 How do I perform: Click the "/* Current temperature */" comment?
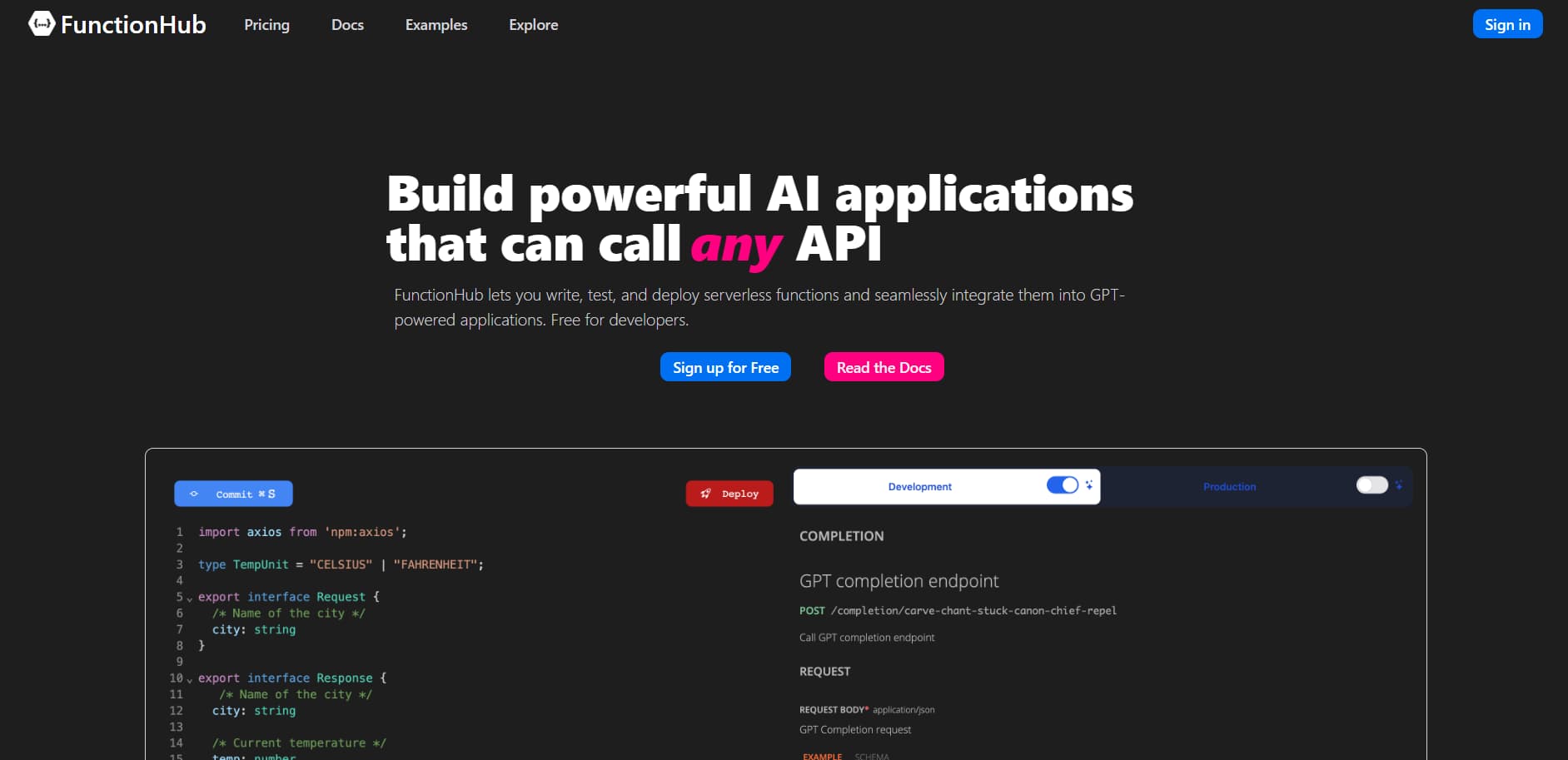tap(299, 743)
